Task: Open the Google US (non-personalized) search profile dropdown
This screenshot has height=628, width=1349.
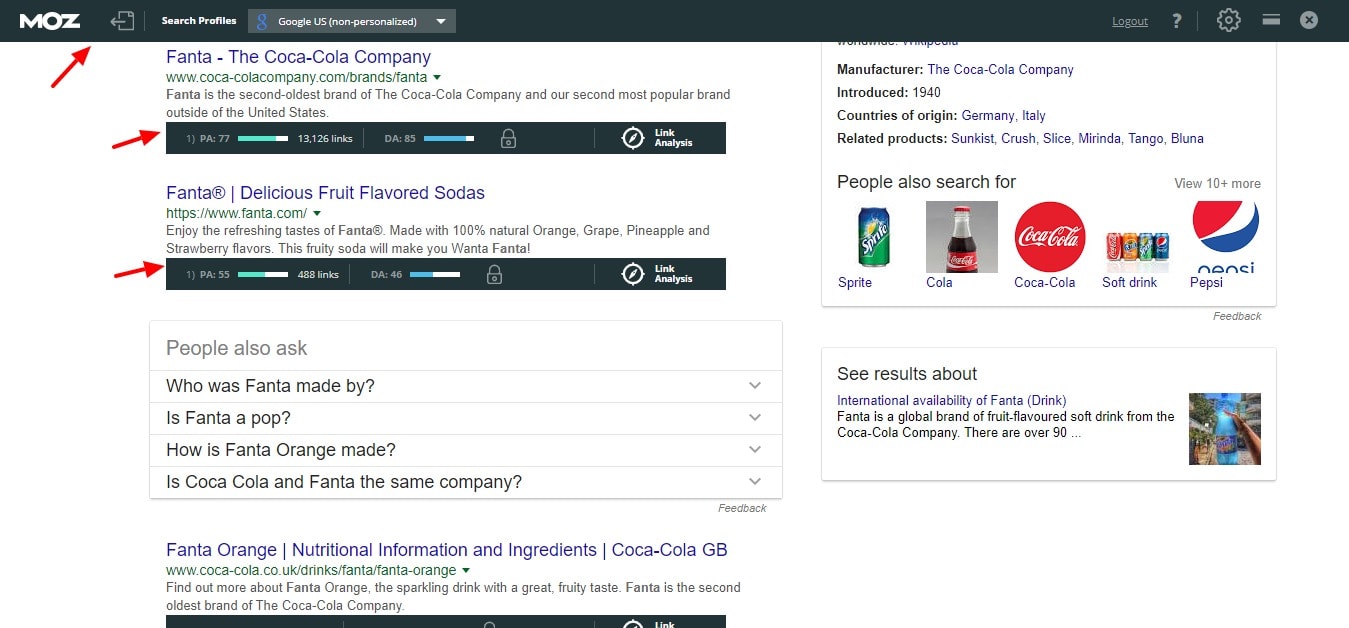Action: 352,21
